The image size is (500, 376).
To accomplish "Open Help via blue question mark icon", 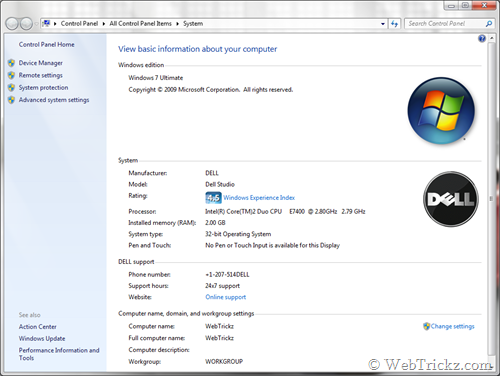I will pyautogui.click(x=482, y=39).
